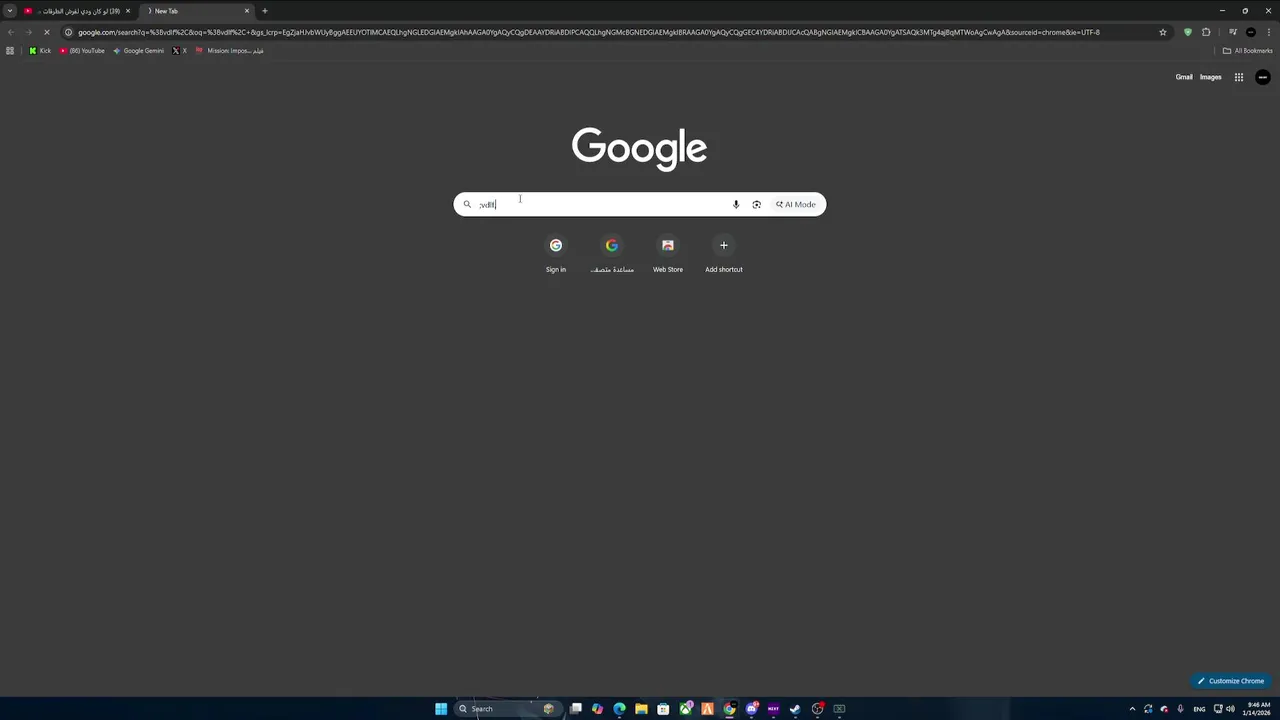Launch Microsoft Edge from taskbar
This screenshot has width=1280, height=720.
tap(620, 709)
